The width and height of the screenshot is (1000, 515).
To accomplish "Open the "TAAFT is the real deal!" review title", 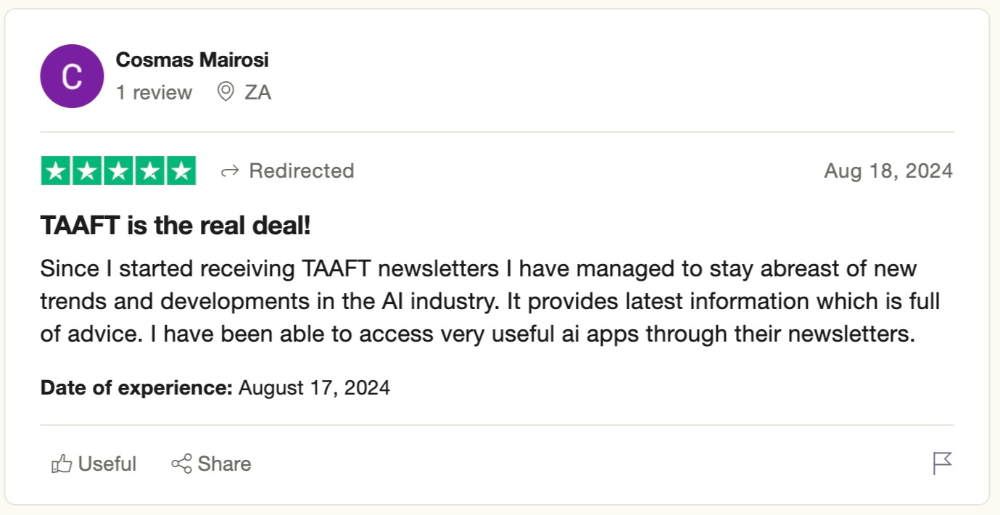I will (x=176, y=226).
